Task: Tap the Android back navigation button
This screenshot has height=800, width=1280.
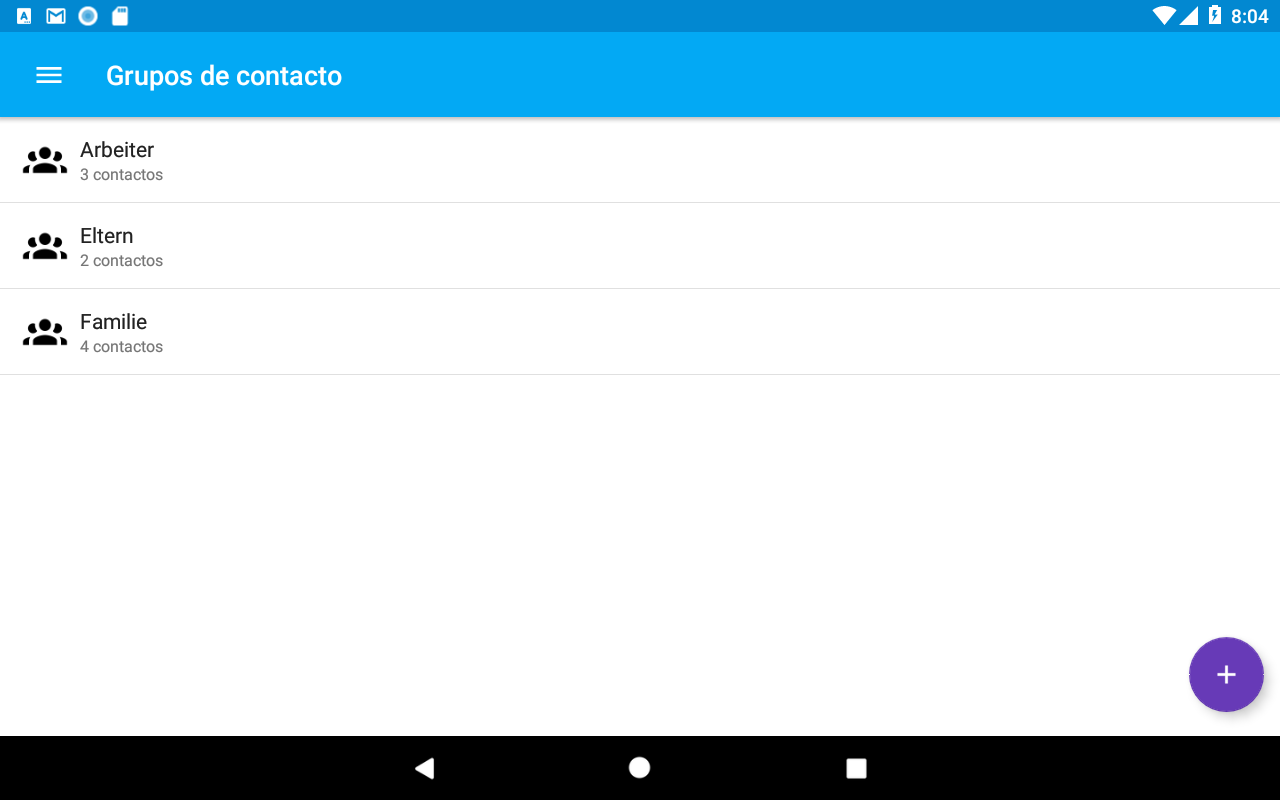Action: tap(424, 768)
